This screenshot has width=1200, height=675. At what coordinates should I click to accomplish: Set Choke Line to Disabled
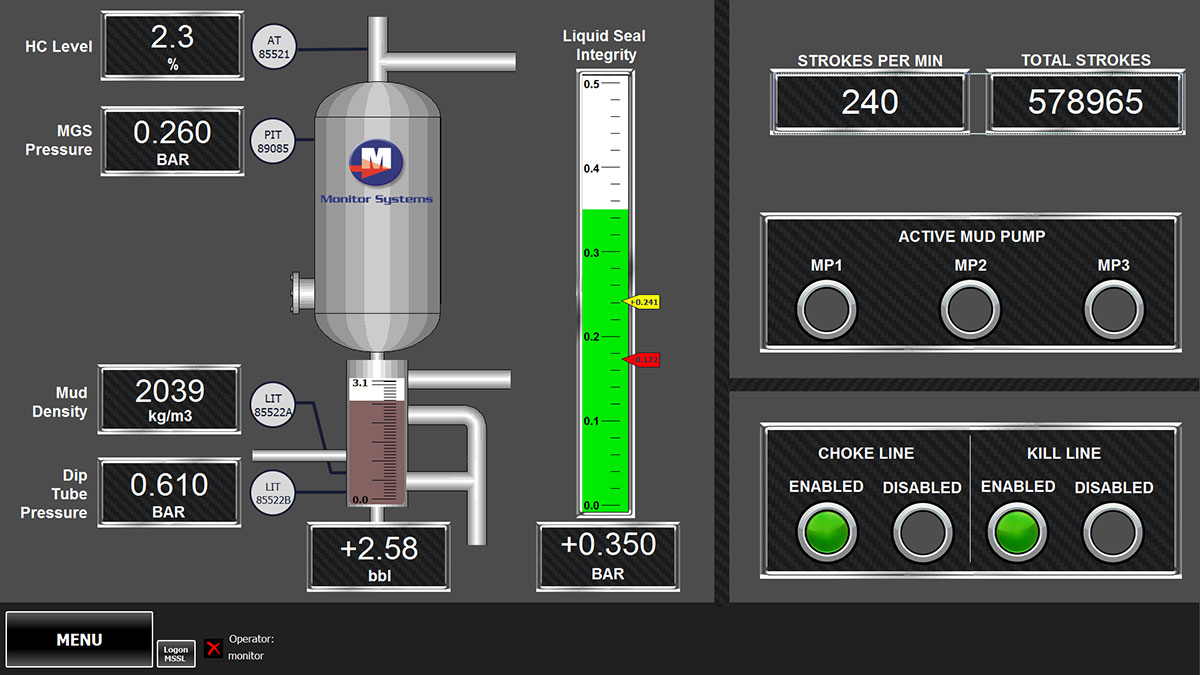pos(921,531)
